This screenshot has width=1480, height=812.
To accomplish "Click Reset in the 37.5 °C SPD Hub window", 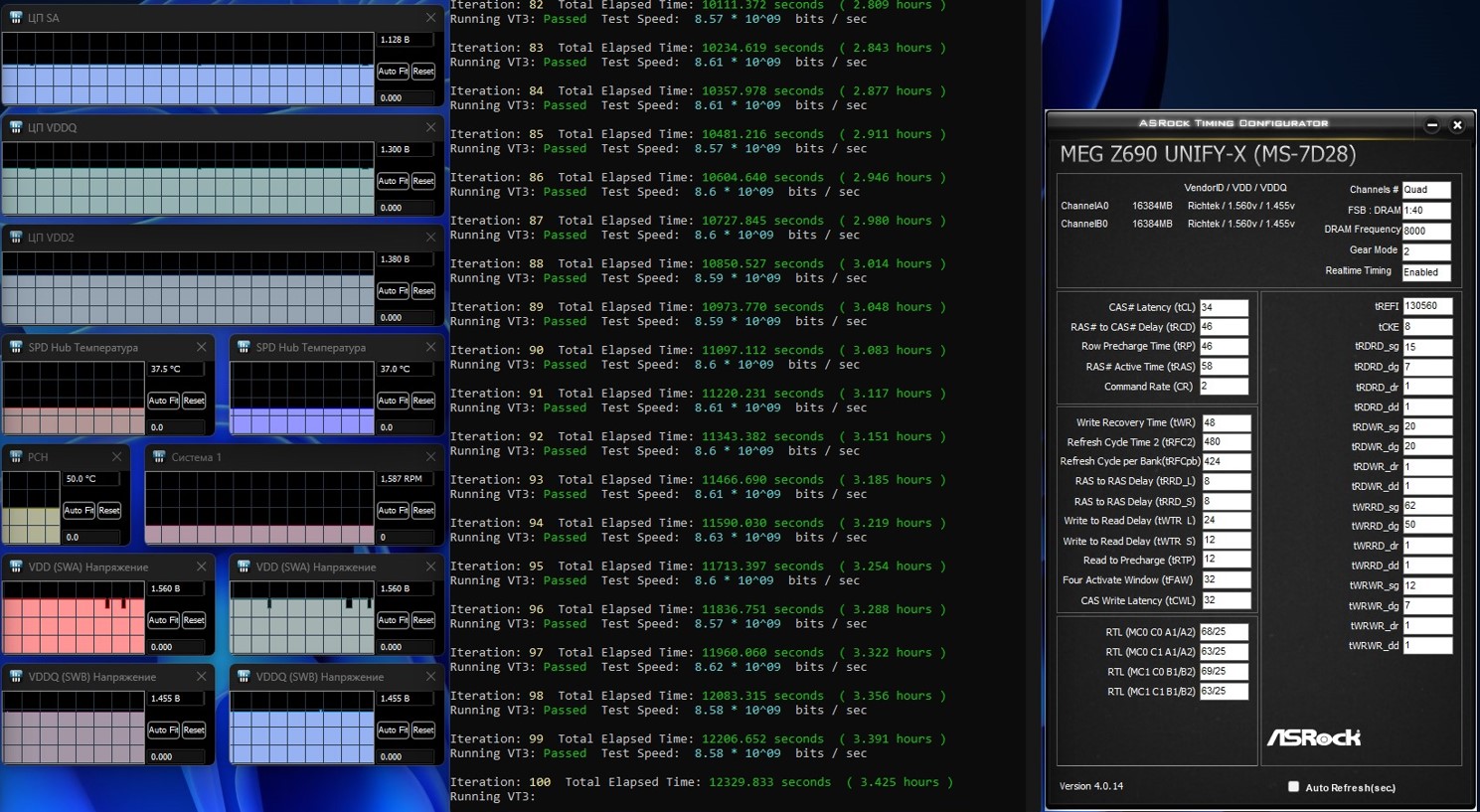I will pos(194,401).
